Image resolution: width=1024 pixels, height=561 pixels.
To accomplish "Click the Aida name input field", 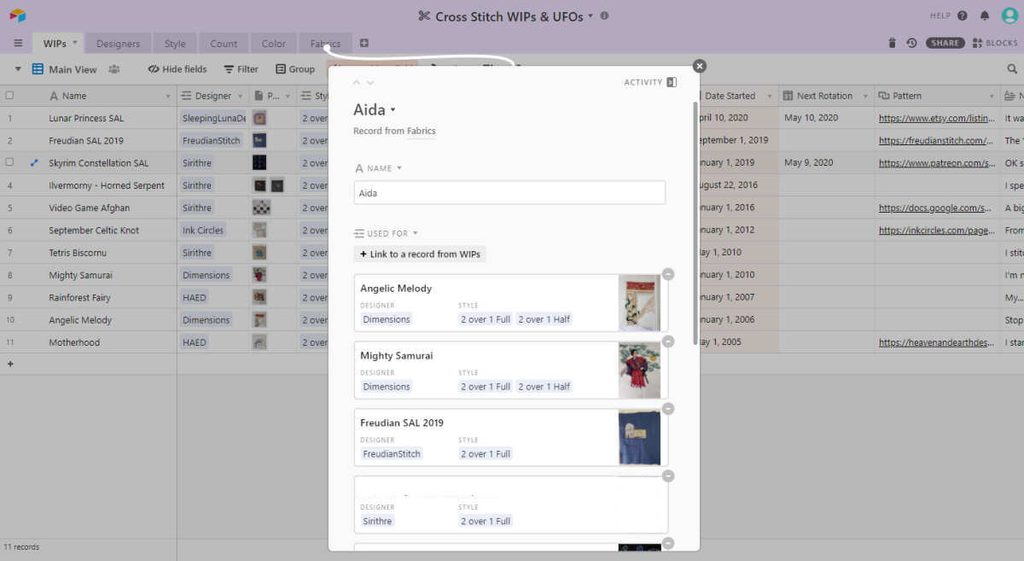I will pos(509,193).
